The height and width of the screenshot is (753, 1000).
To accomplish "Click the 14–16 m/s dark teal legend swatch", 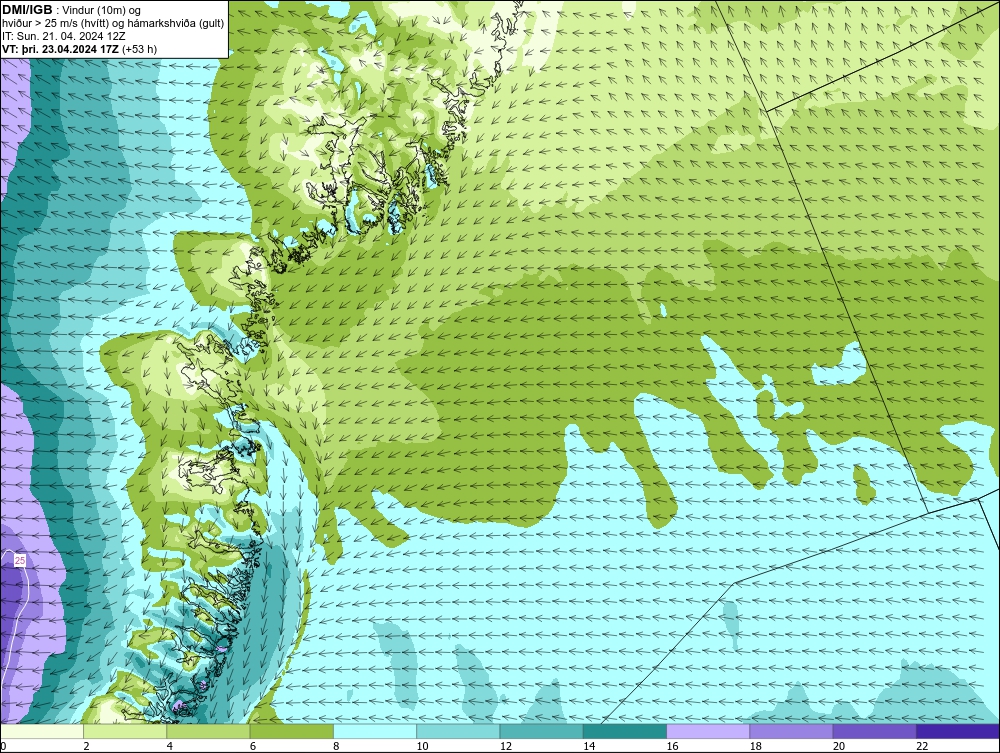I will pyautogui.click(x=625, y=731).
